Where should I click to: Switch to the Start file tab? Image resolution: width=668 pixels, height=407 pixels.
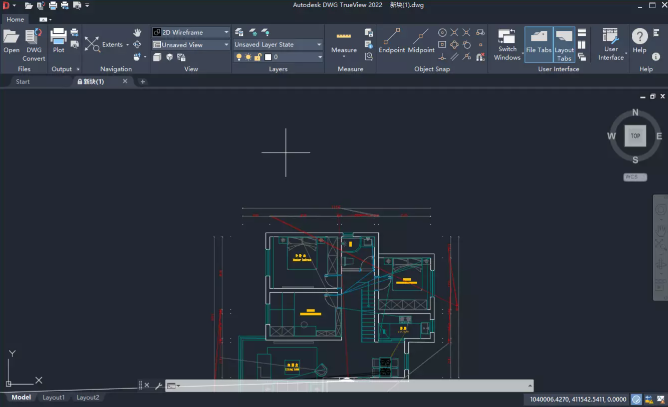pyautogui.click(x=23, y=81)
